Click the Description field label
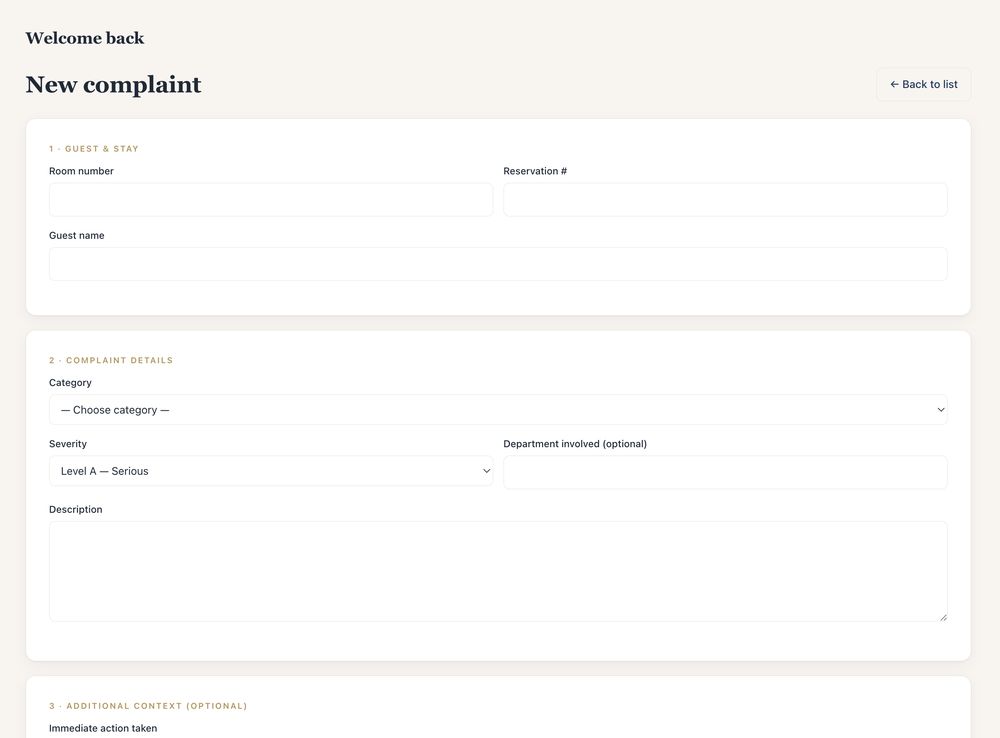This screenshot has width=1000, height=738. [x=75, y=510]
